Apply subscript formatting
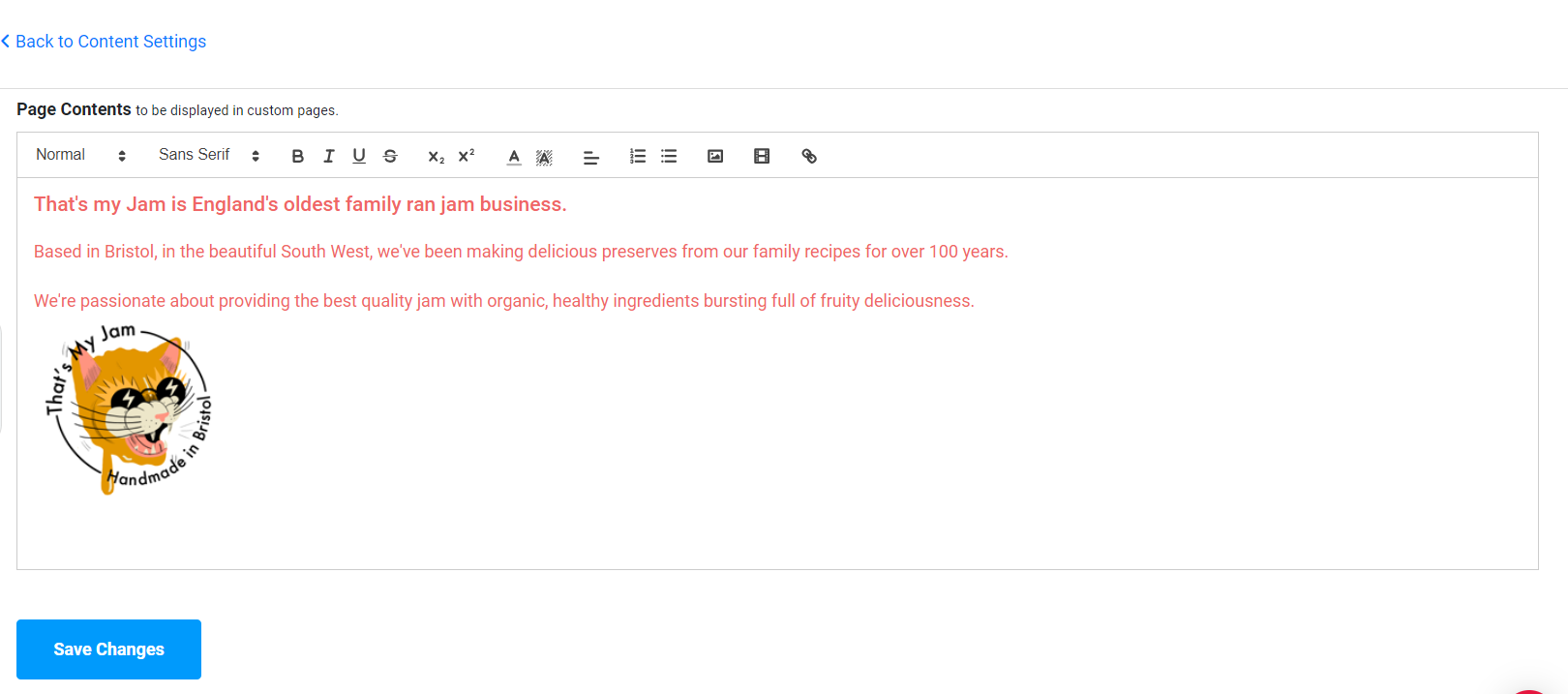This screenshot has width=1568, height=694. point(436,156)
